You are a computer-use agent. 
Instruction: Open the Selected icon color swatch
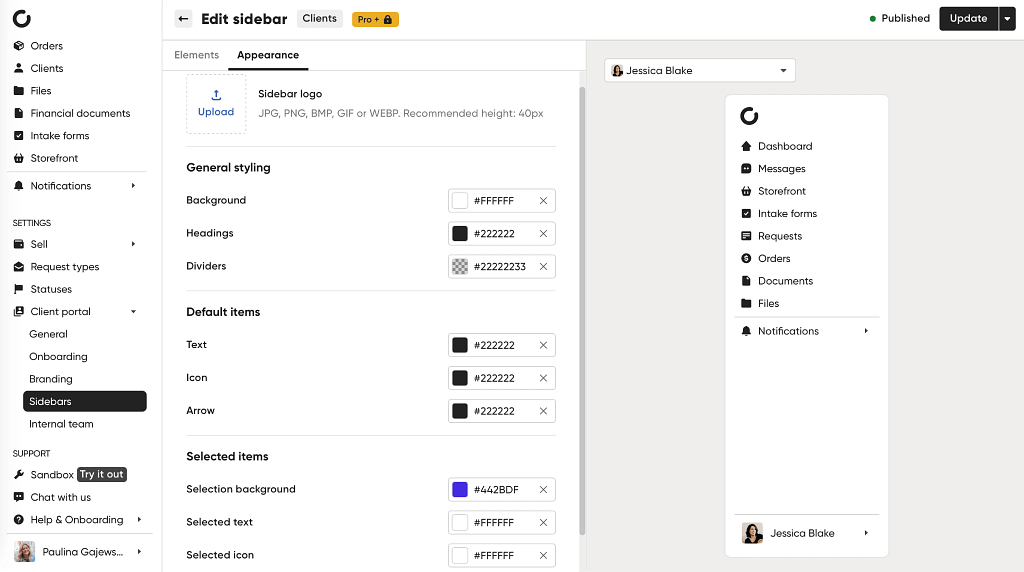click(x=460, y=556)
